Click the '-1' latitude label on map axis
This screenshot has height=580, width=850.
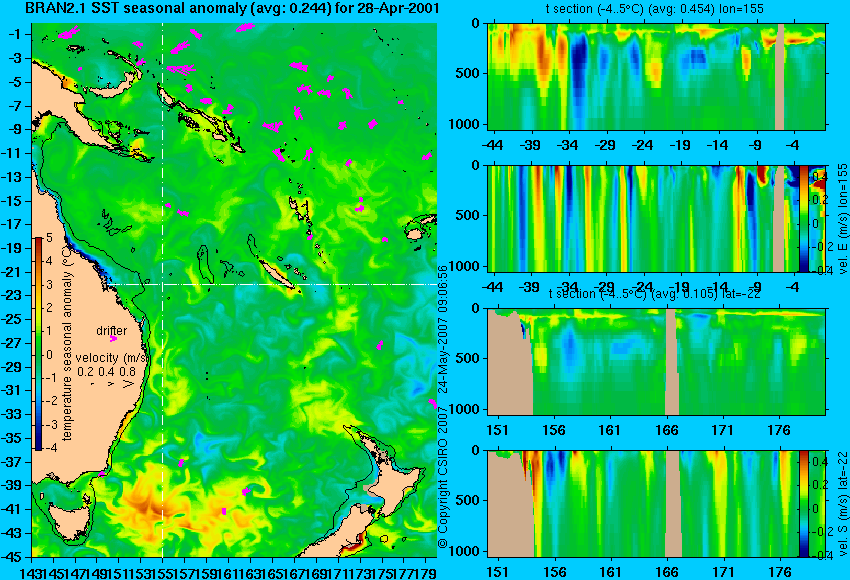(15, 34)
